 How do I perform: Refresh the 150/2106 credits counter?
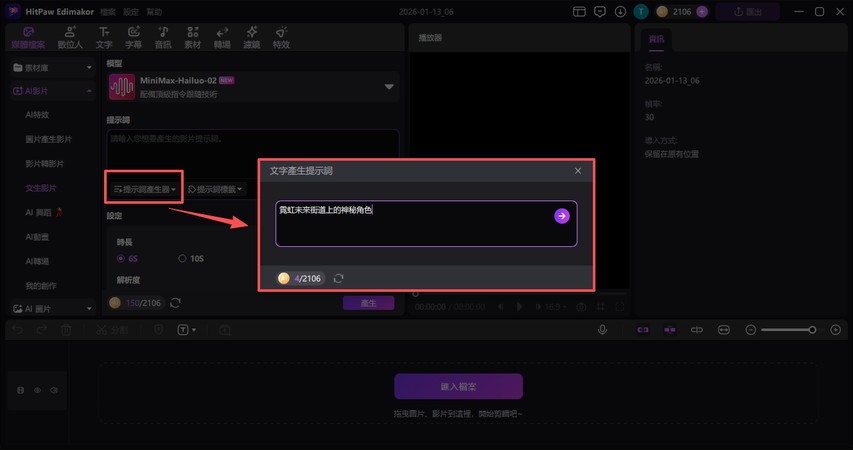(175, 303)
